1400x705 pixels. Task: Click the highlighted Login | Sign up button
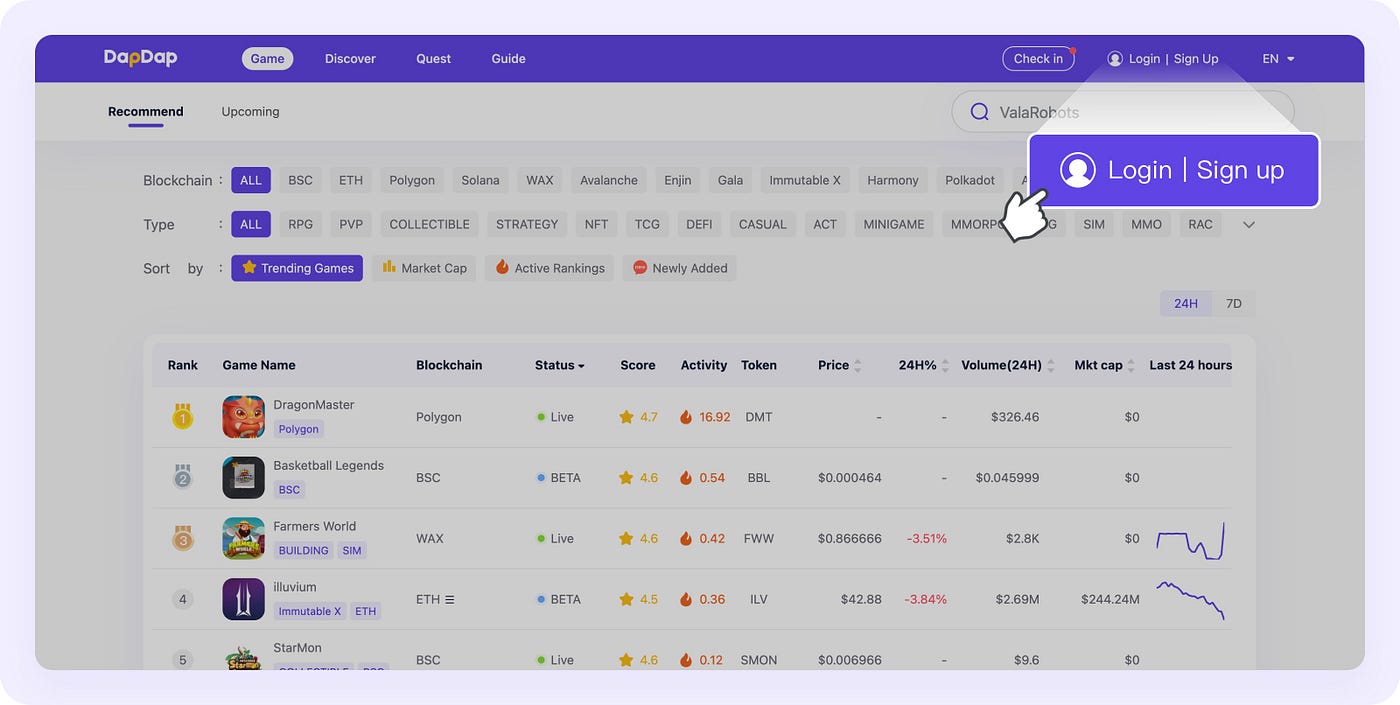click(1174, 170)
